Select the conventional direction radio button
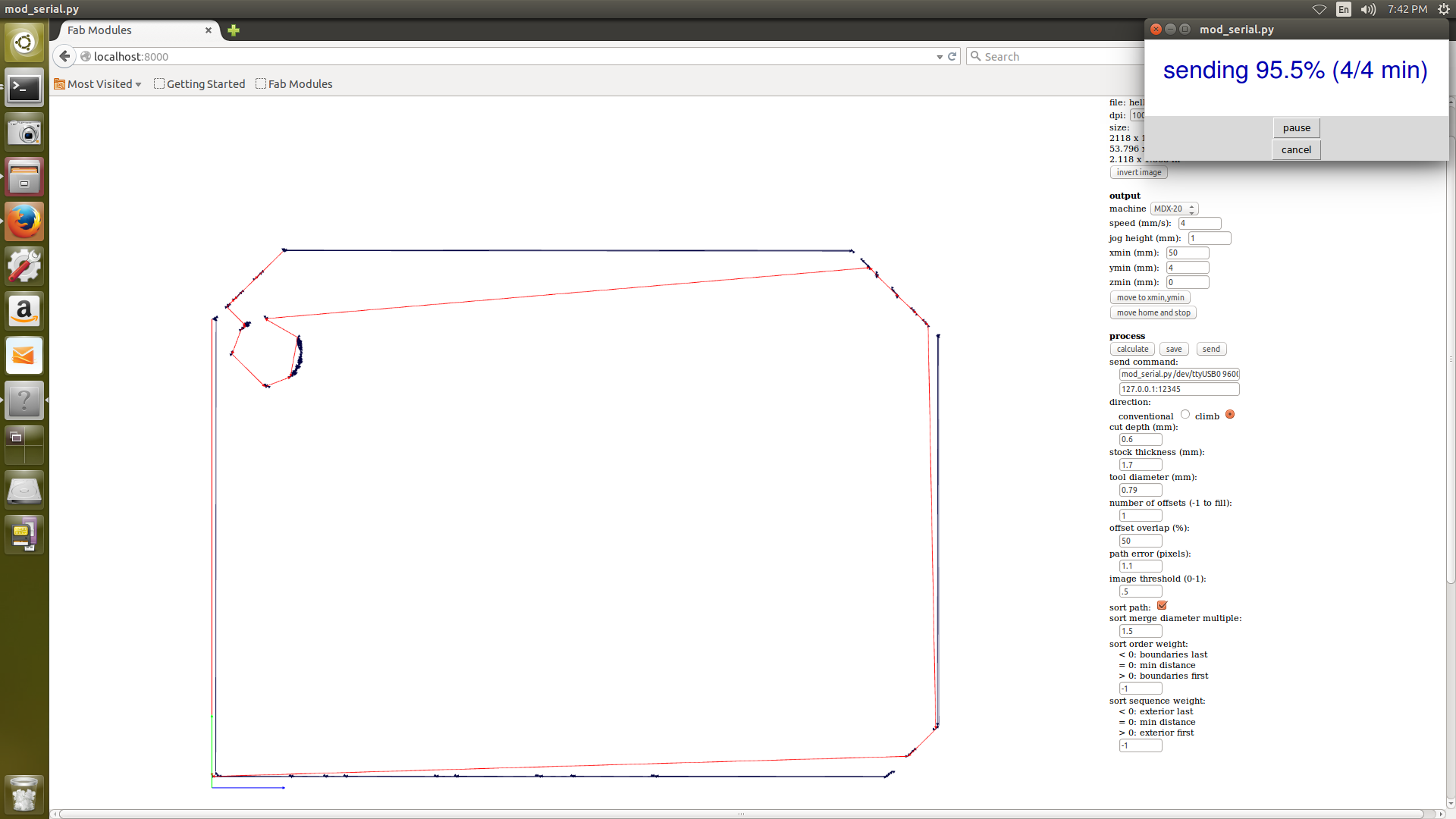Viewport: 1456px width, 819px height. point(1185,415)
